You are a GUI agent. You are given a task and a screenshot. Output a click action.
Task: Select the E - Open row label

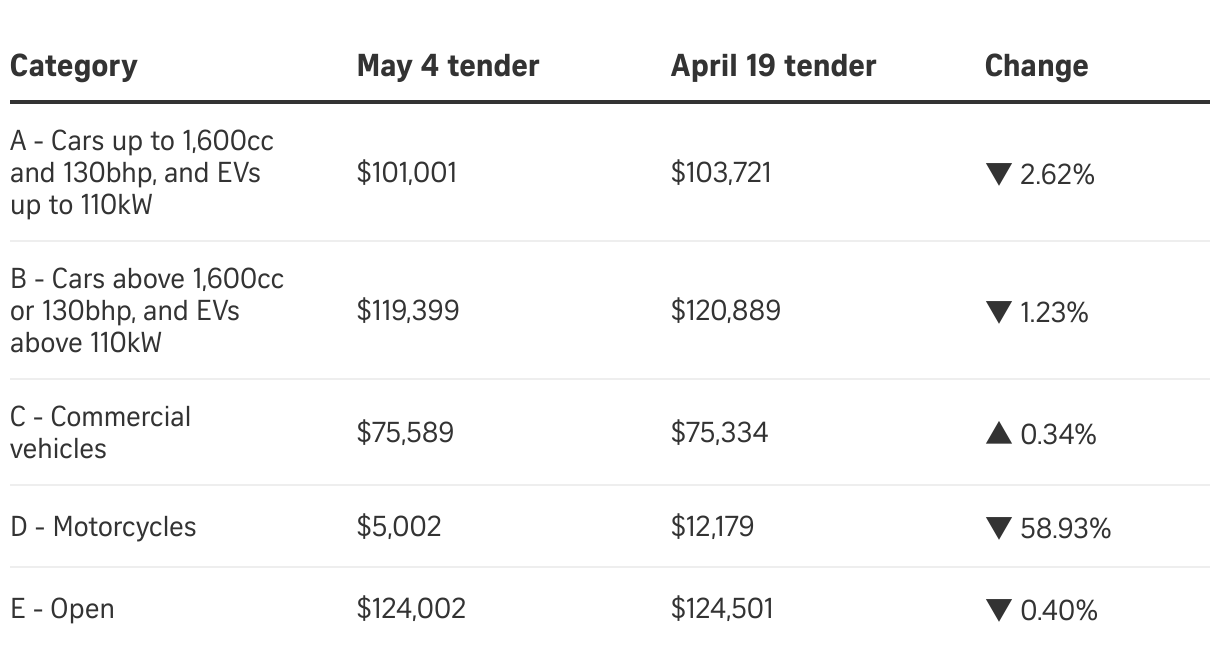pos(62,608)
